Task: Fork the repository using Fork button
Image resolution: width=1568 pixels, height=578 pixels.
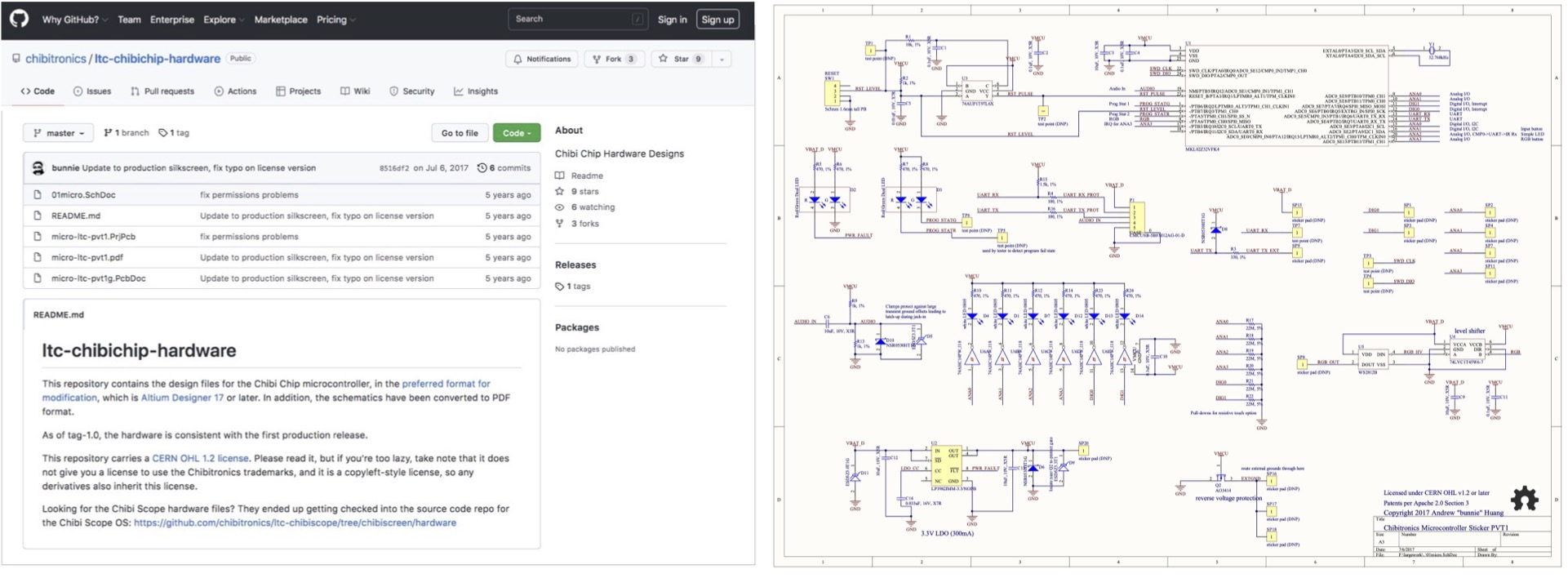Action: pos(614,59)
